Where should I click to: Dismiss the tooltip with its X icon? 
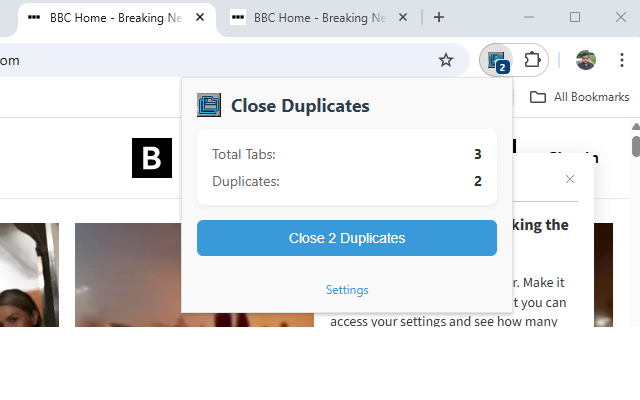click(x=570, y=179)
